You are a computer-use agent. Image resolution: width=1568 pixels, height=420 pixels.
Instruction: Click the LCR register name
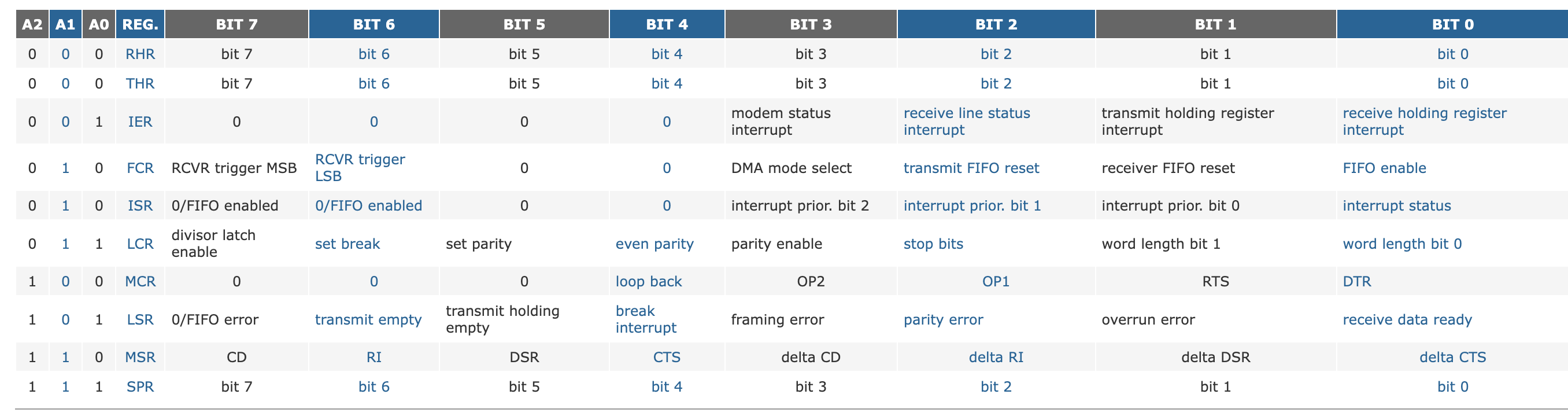140,244
